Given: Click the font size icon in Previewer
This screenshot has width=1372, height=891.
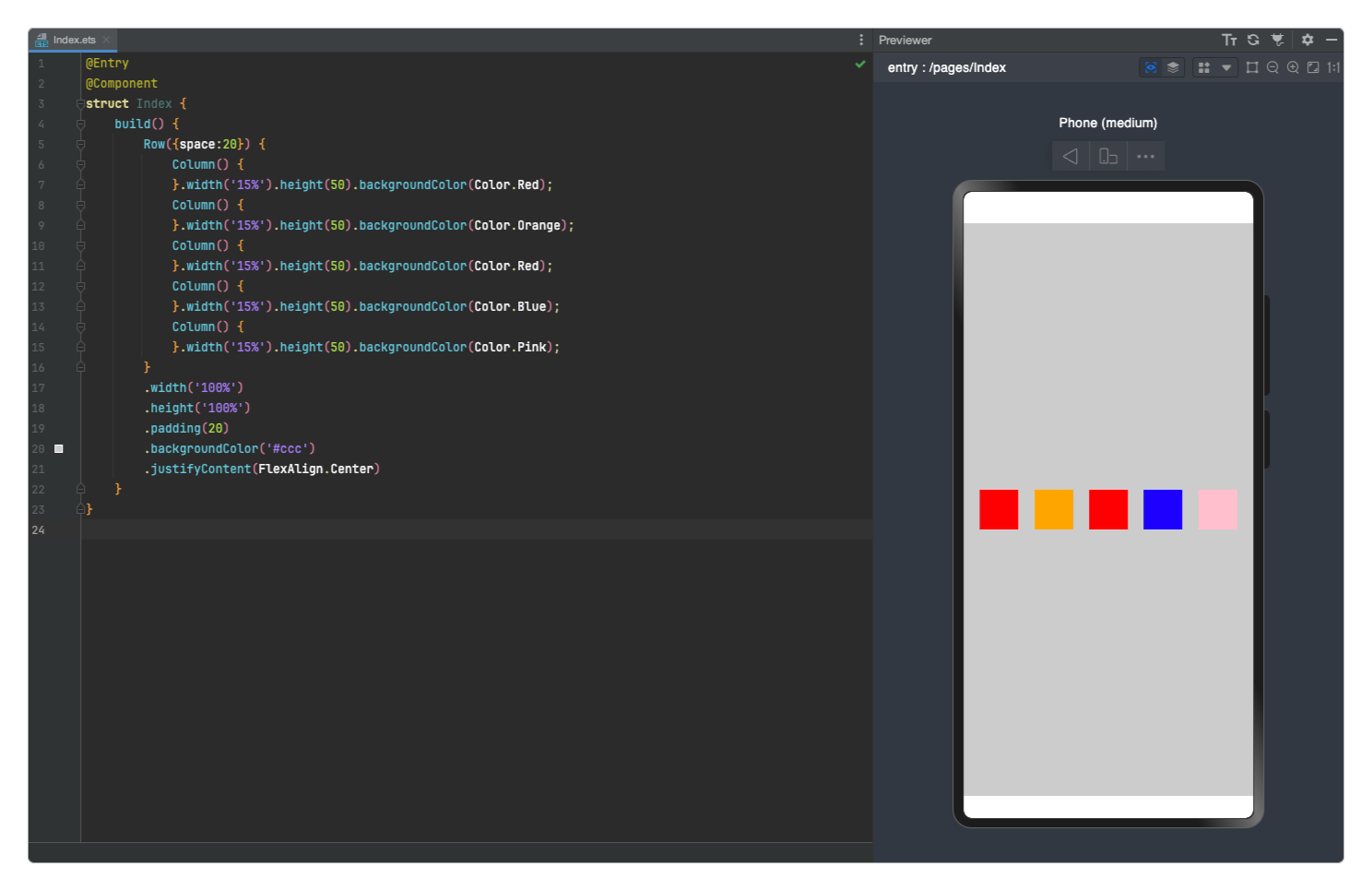Looking at the screenshot, I should (x=1229, y=40).
